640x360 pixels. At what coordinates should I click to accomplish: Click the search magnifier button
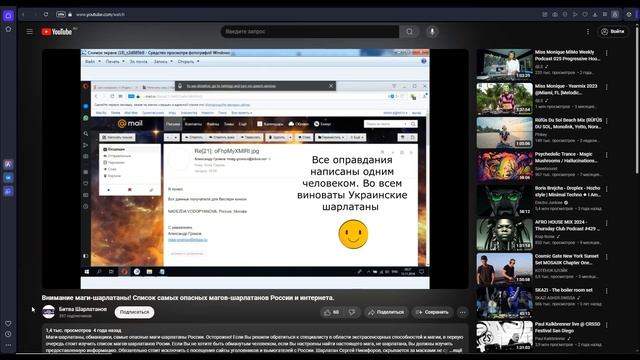click(409, 31)
